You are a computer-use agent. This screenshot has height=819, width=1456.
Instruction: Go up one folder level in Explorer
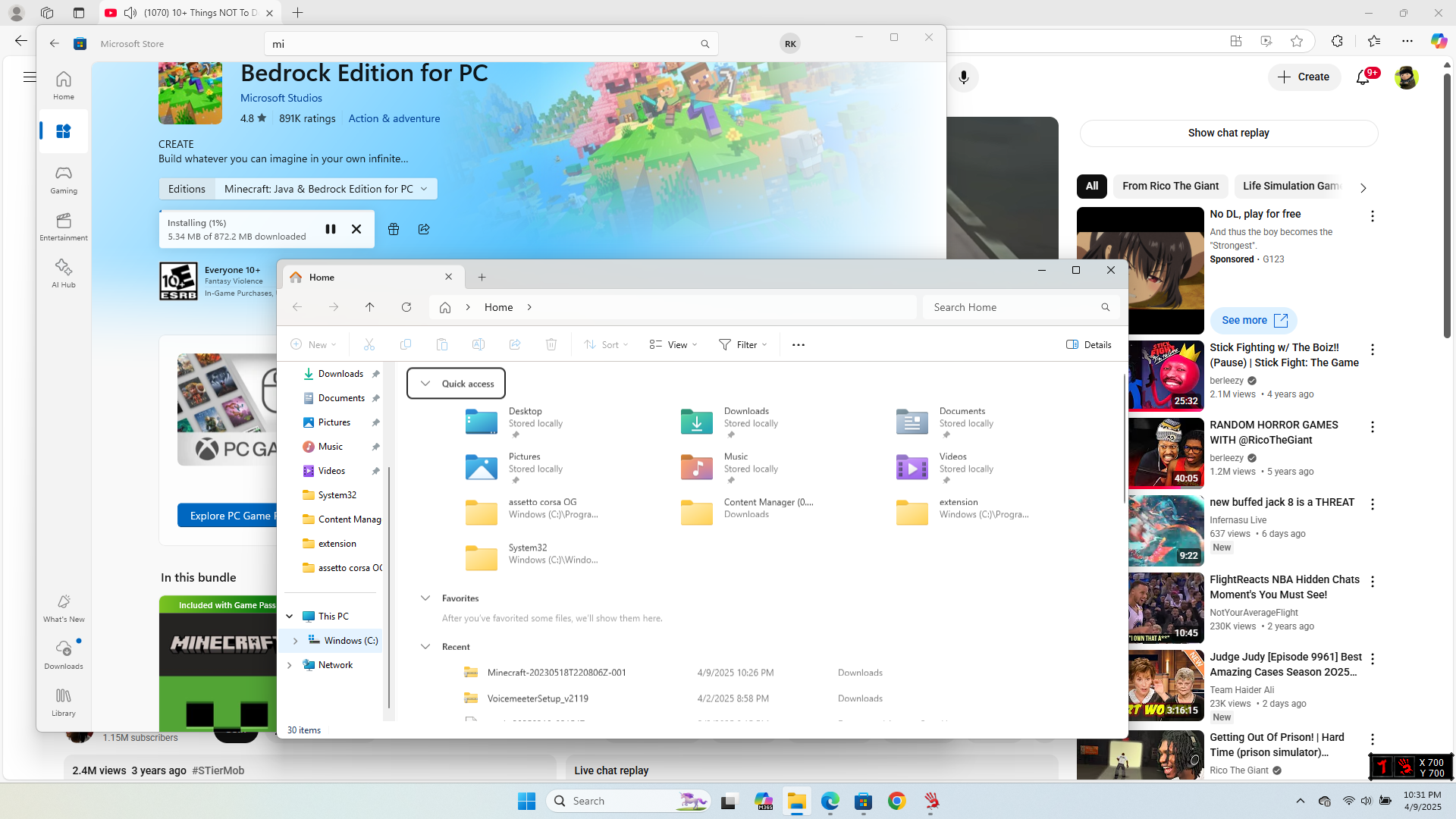(370, 307)
